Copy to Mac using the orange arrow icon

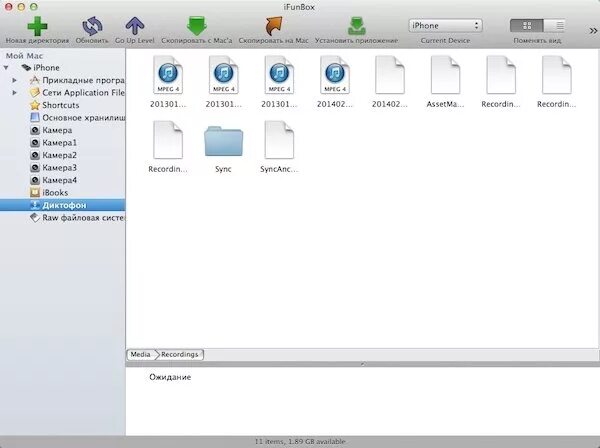[x=273, y=26]
